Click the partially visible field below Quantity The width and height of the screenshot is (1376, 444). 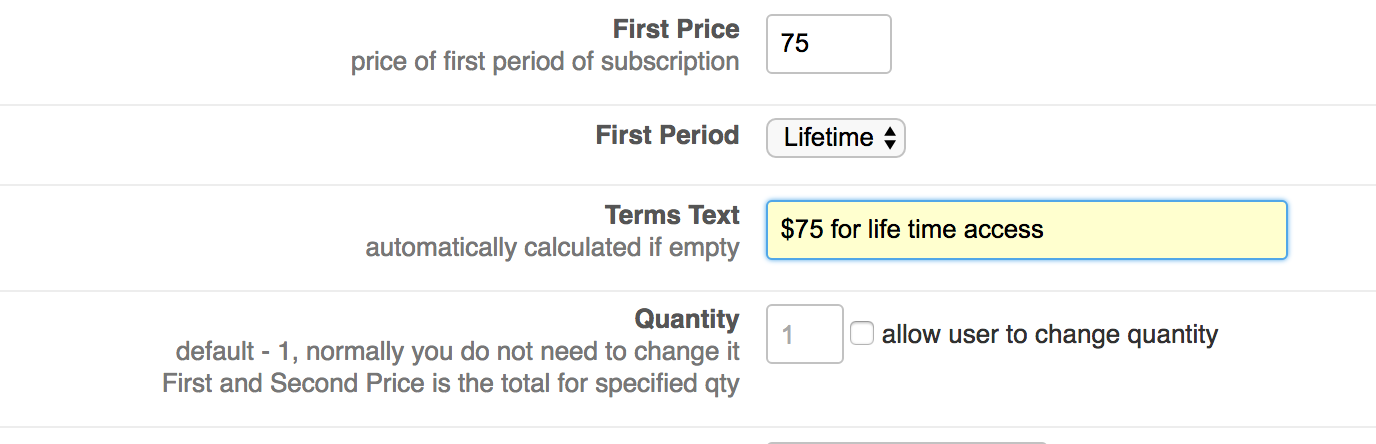click(906, 441)
